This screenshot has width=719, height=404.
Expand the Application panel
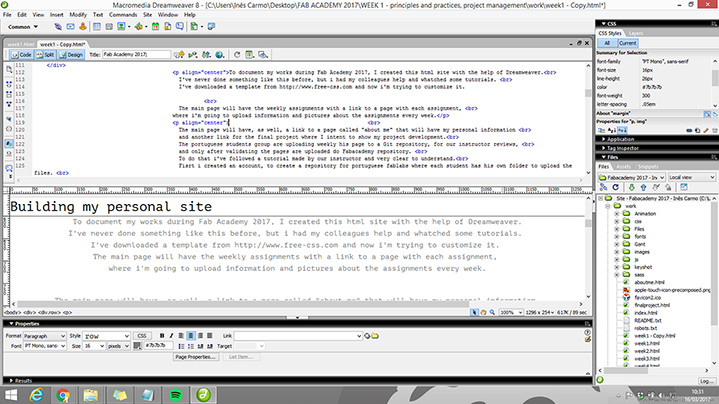coord(618,139)
